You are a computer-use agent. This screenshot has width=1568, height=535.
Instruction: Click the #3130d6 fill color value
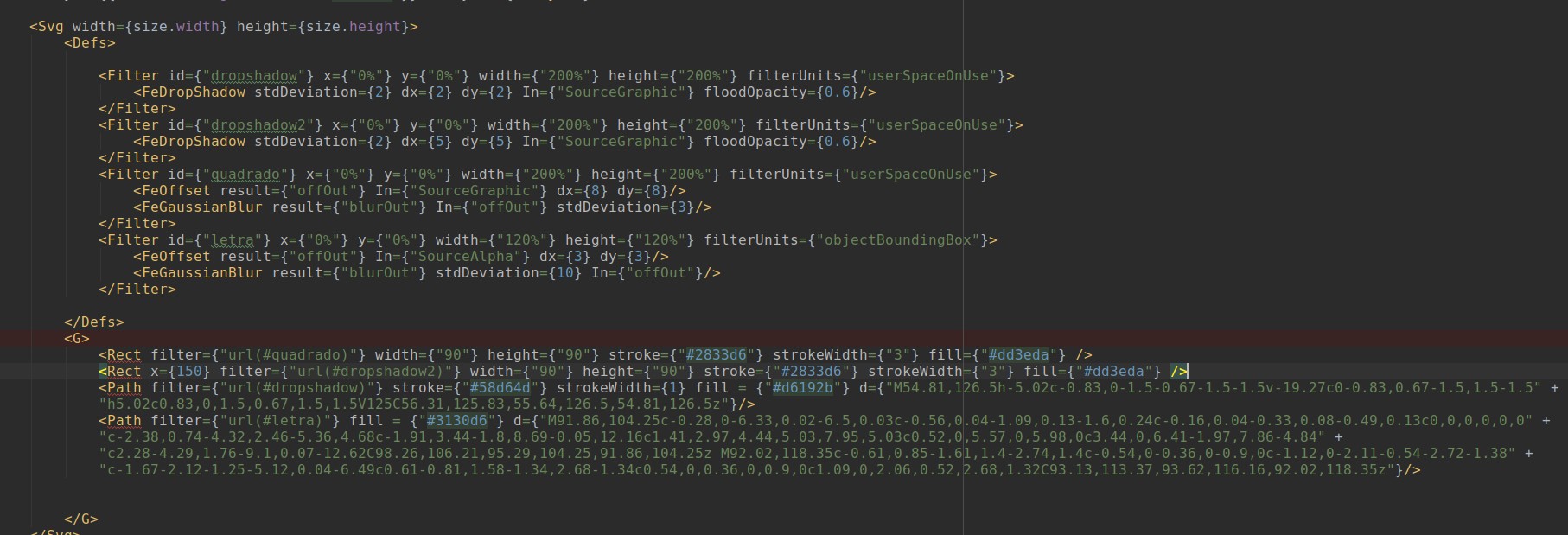click(x=456, y=421)
